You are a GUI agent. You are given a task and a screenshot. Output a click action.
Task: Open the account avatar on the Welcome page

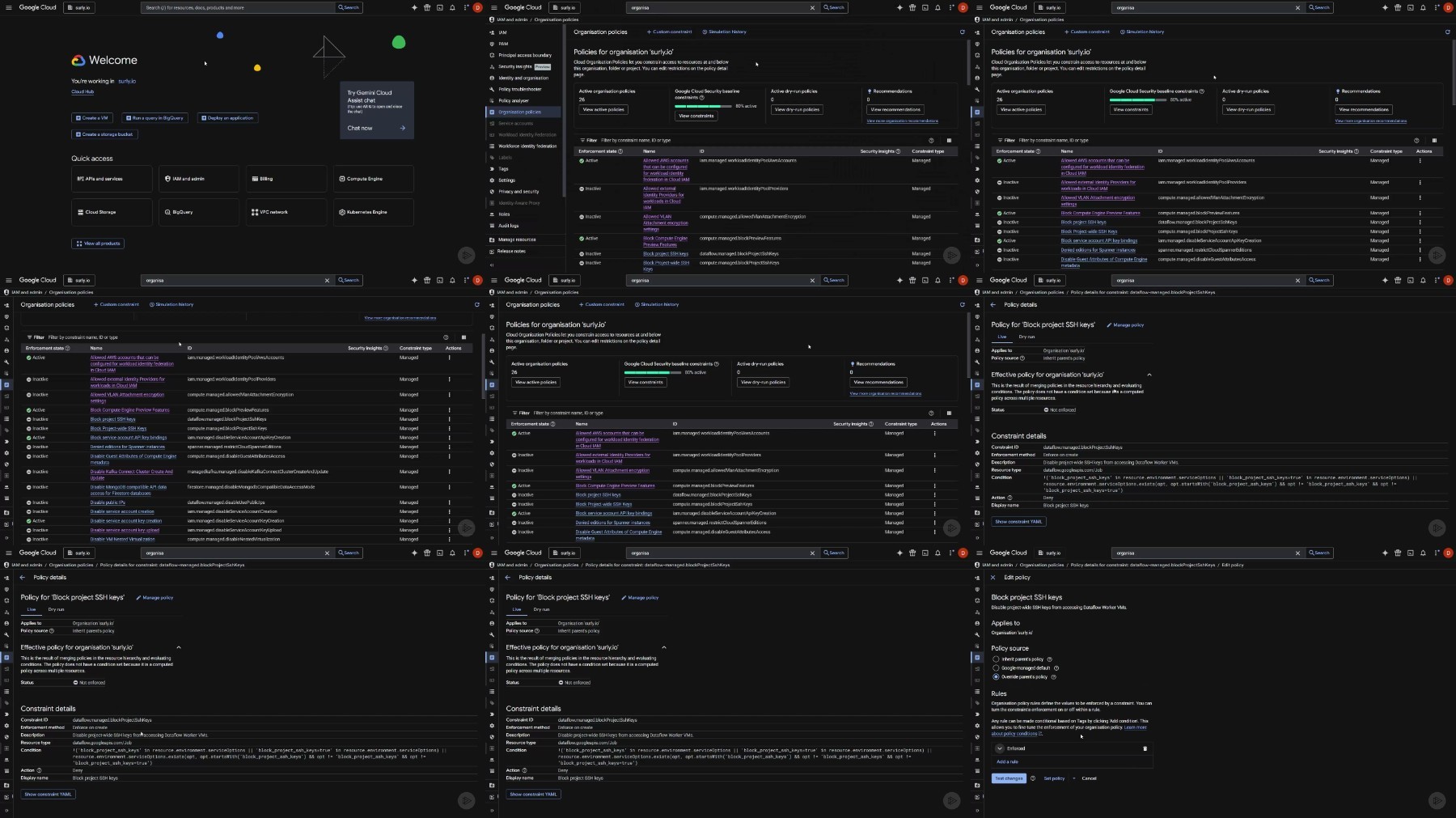[478, 7]
